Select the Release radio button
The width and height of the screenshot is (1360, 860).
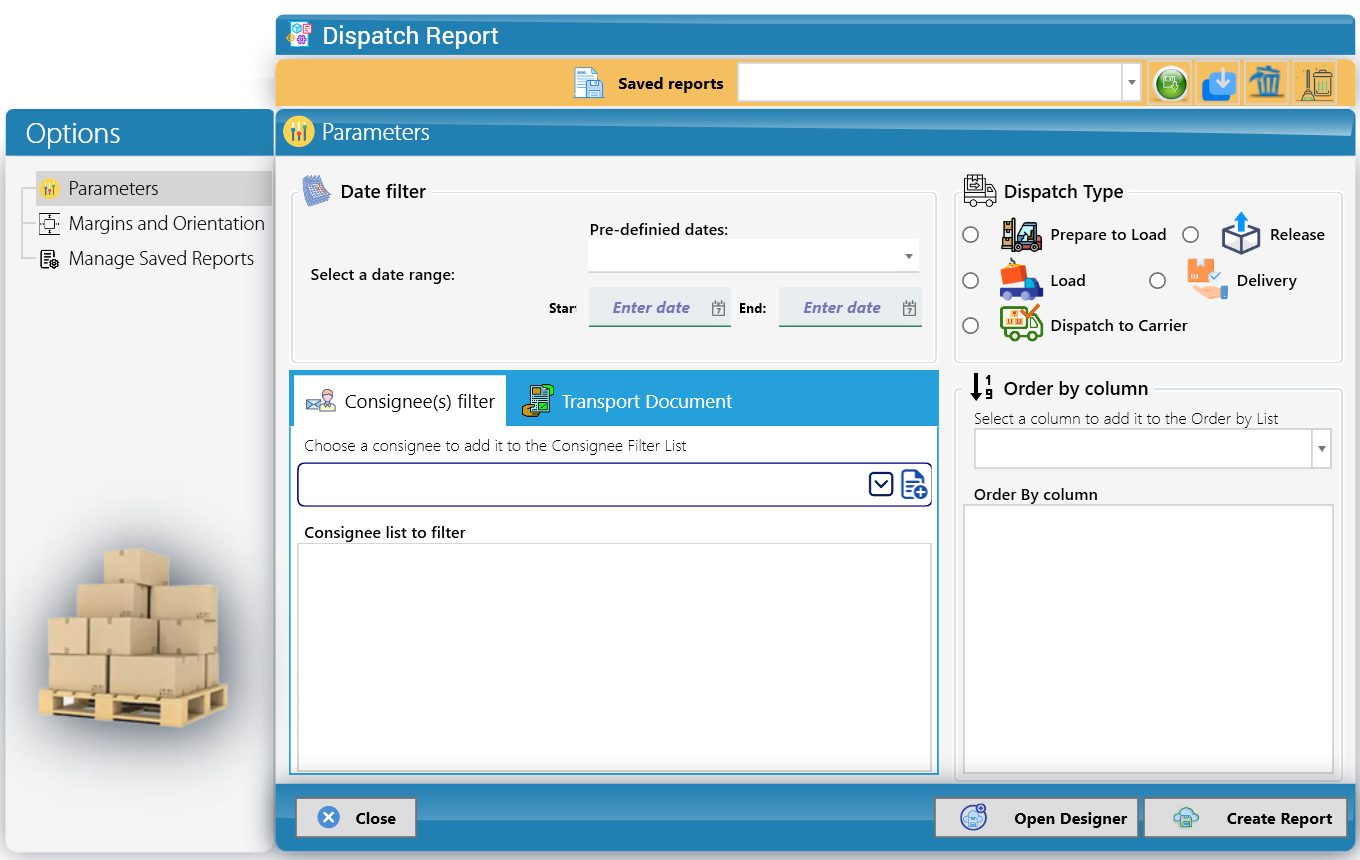coord(1190,235)
